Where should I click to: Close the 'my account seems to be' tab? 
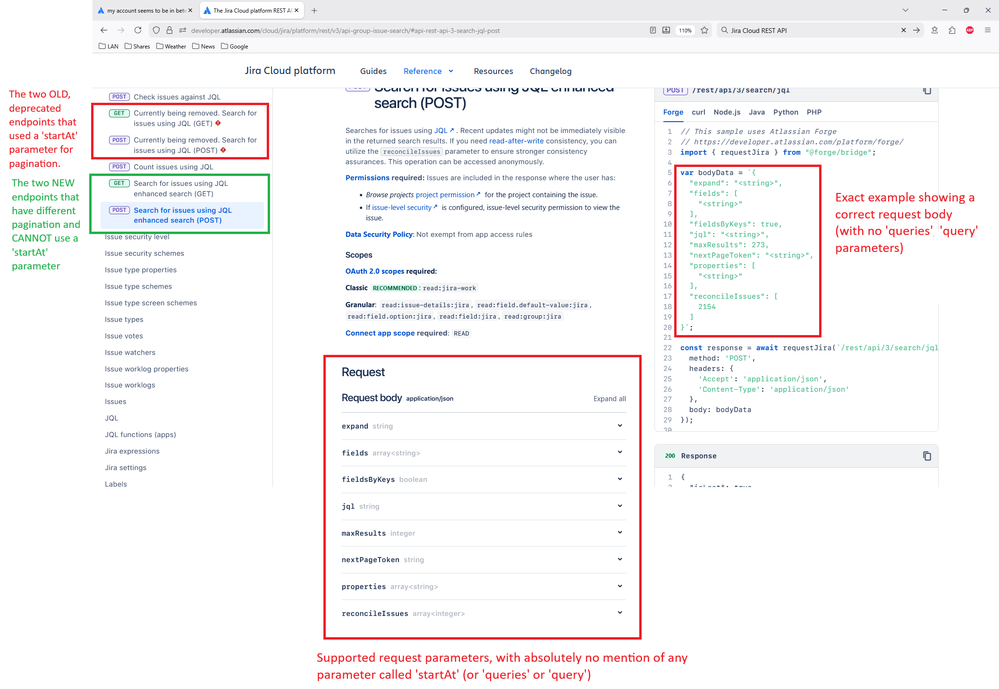pyautogui.click(x=190, y=10)
